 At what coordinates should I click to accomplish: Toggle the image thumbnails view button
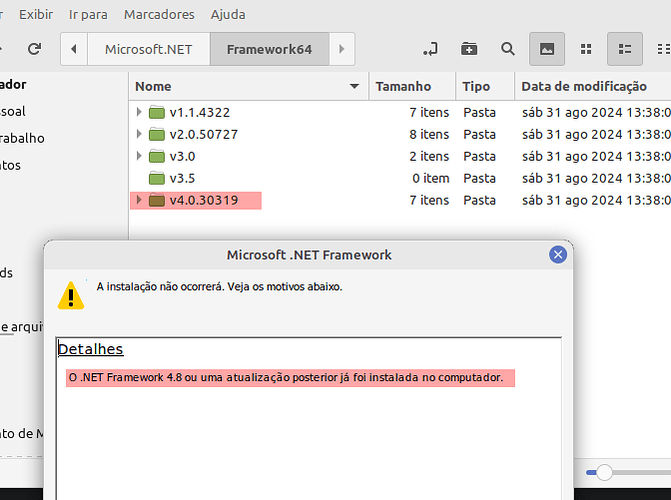[x=547, y=49]
